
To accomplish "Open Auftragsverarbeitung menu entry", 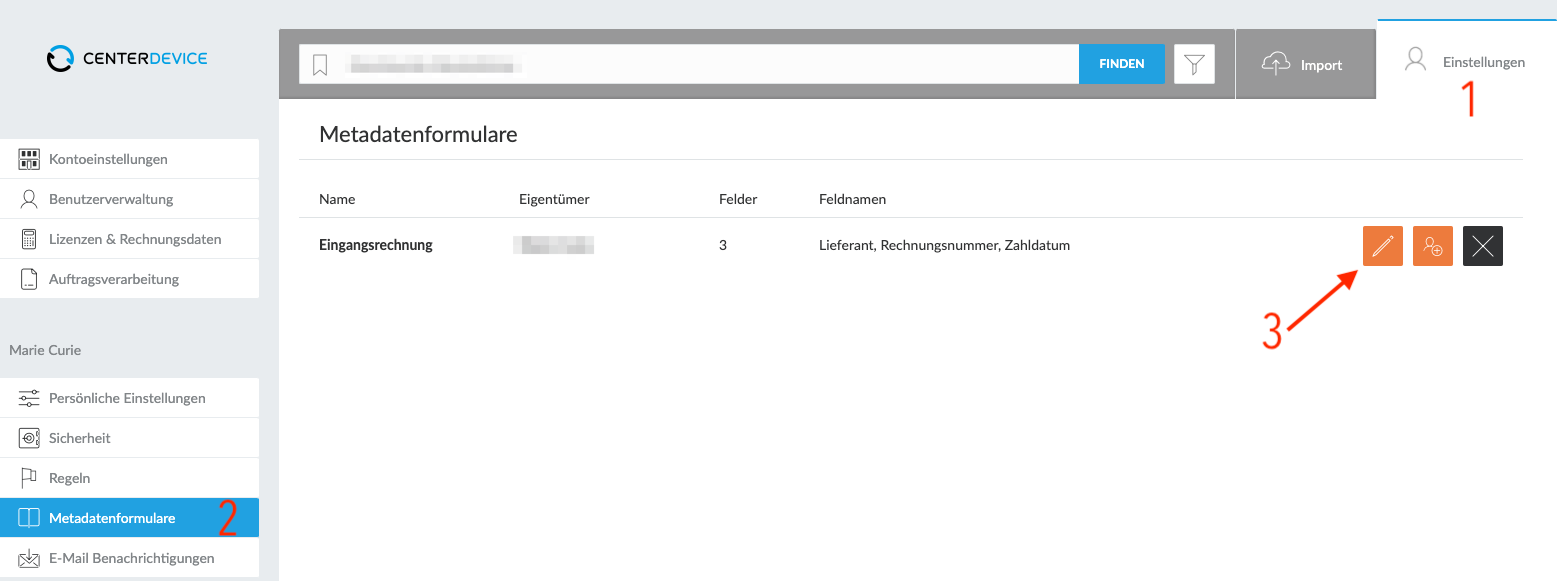I will (x=130, y=279).
